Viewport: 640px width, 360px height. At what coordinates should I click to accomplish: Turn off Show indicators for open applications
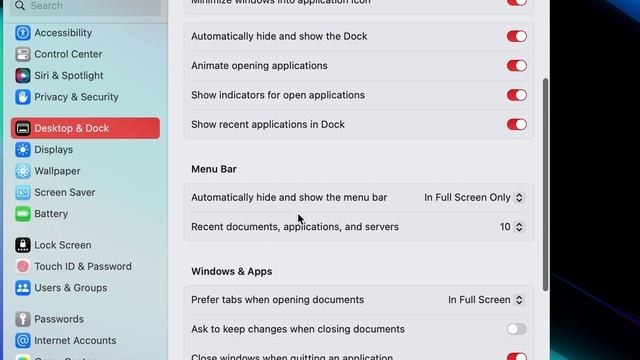coord(517,95)
